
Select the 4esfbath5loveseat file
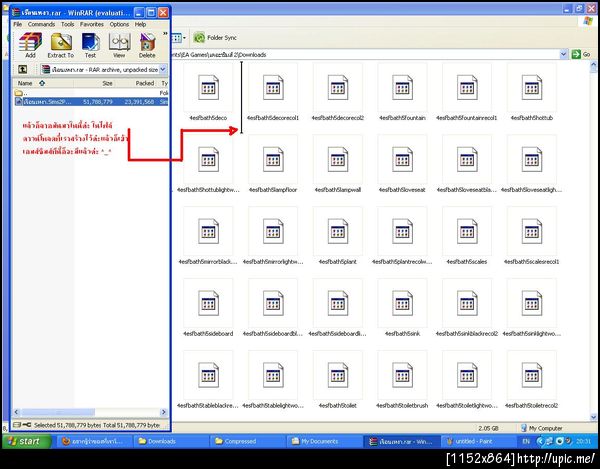click(402, 164)
